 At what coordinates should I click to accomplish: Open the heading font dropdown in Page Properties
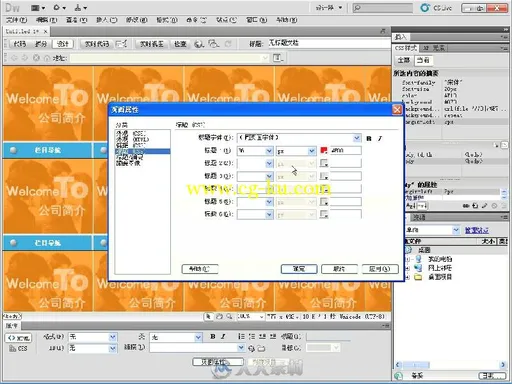pyautogui.click(x=357, y=138)
